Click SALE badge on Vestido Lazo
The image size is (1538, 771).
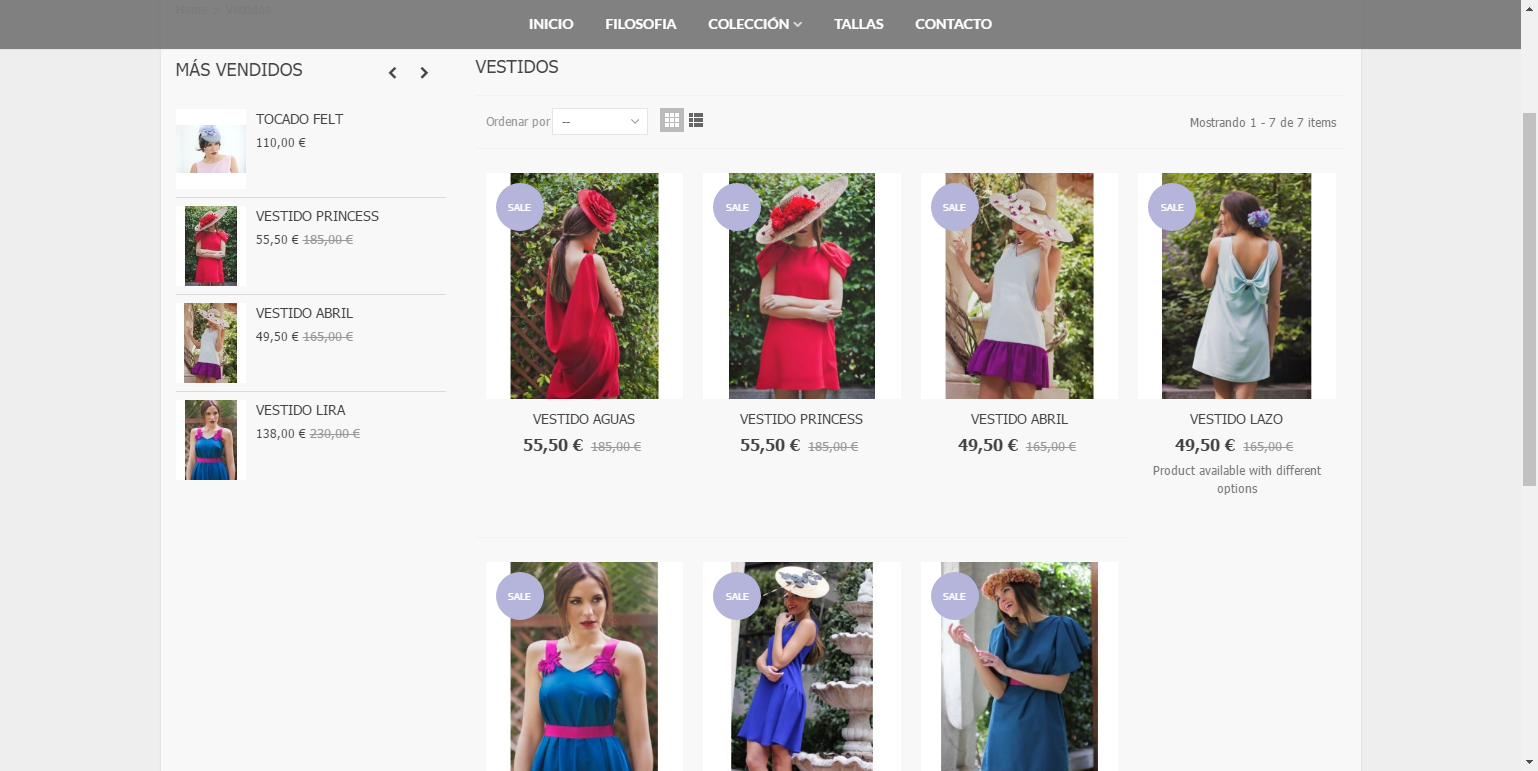click(x=1172, y=207)
